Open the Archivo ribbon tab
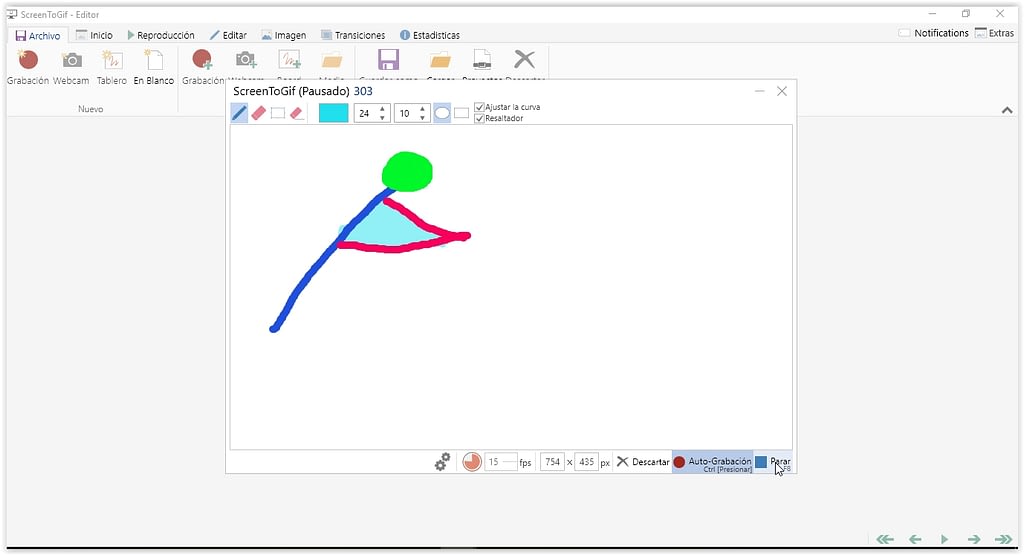1024x555 pixels. click(x=38, y=35)
